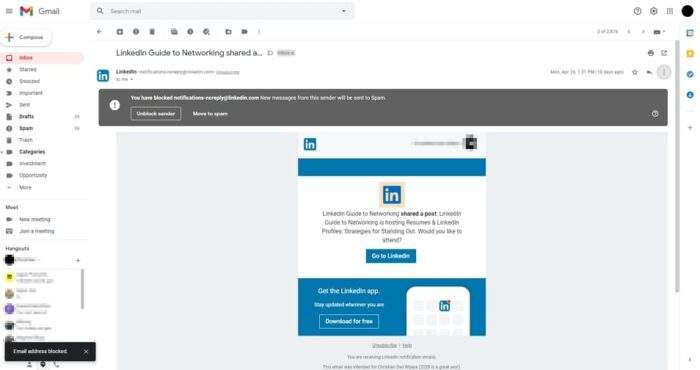Delete this email with trash icon
Viewport: 700px width, 370px height.
pyautogui.click(x=152, y=32)
